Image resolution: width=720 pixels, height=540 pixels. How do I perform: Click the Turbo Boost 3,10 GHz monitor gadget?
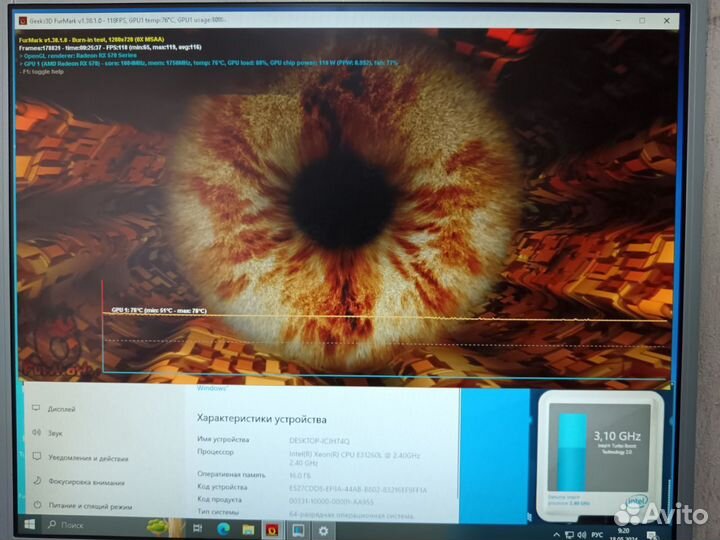point(600,445)
